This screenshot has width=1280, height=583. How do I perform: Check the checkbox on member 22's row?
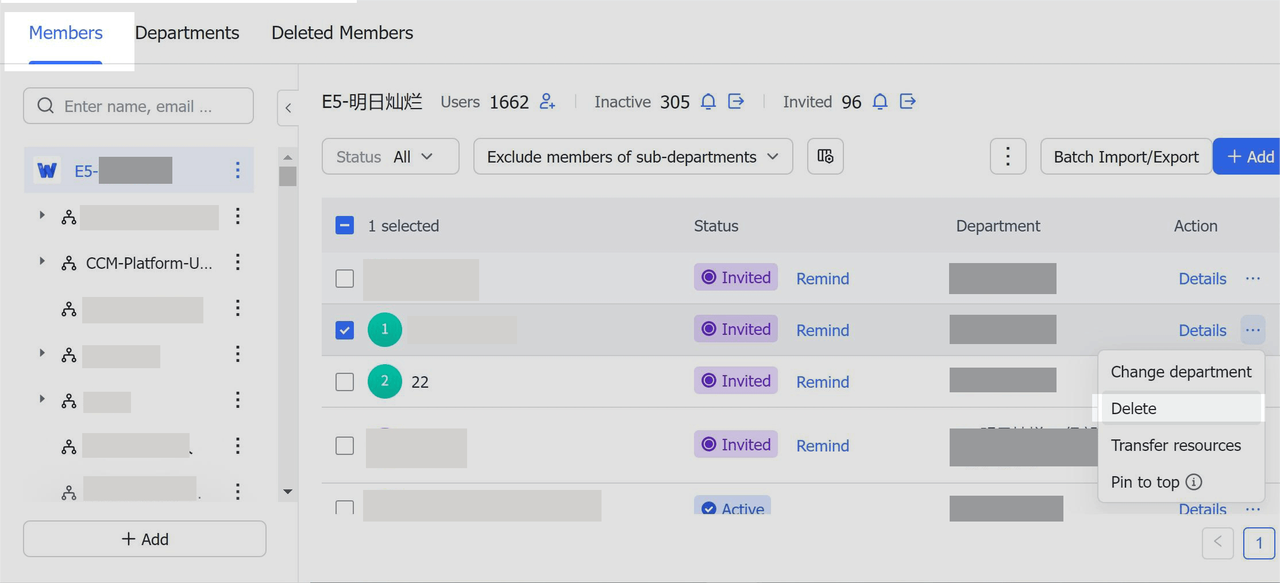point(344,381)
